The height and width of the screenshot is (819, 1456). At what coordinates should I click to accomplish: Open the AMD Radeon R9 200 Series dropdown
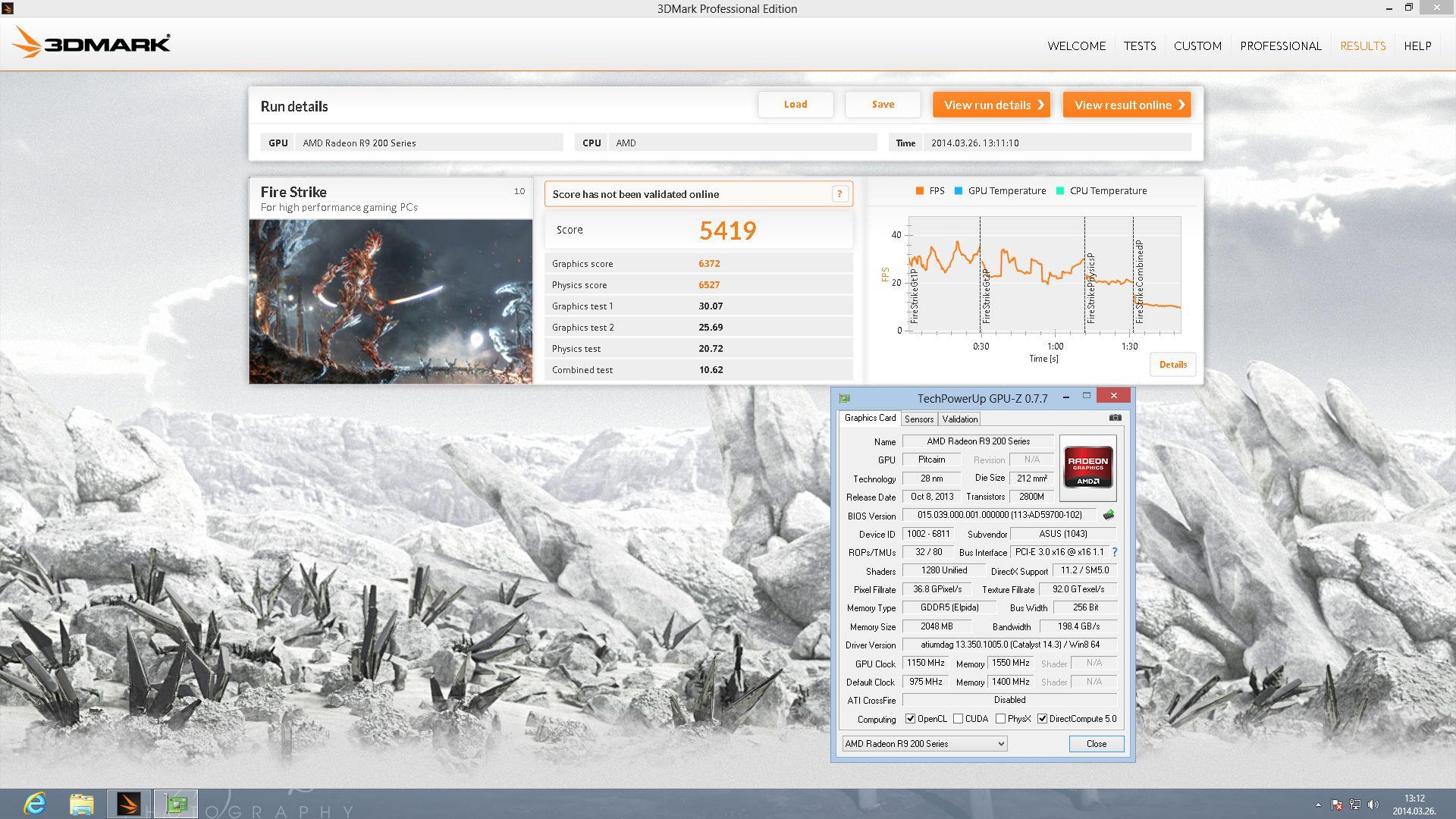tap(924, 744)
